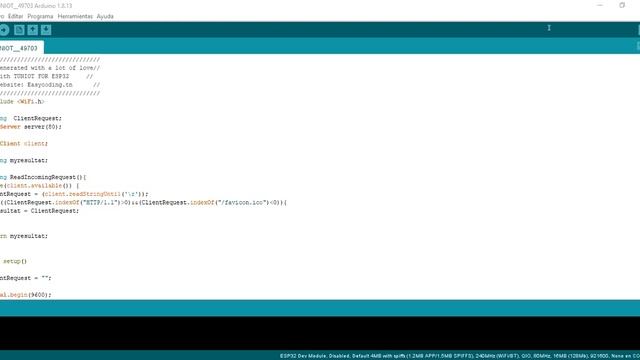The height and width of the screenshot is (360, 640).
Task: Restore down the Arduino window
Action: (622, 5)
